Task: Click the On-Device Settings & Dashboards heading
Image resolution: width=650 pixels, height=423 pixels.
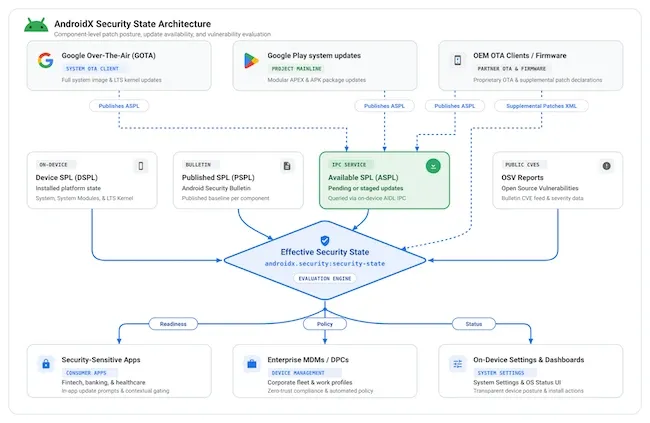Action: coord(529,360)
